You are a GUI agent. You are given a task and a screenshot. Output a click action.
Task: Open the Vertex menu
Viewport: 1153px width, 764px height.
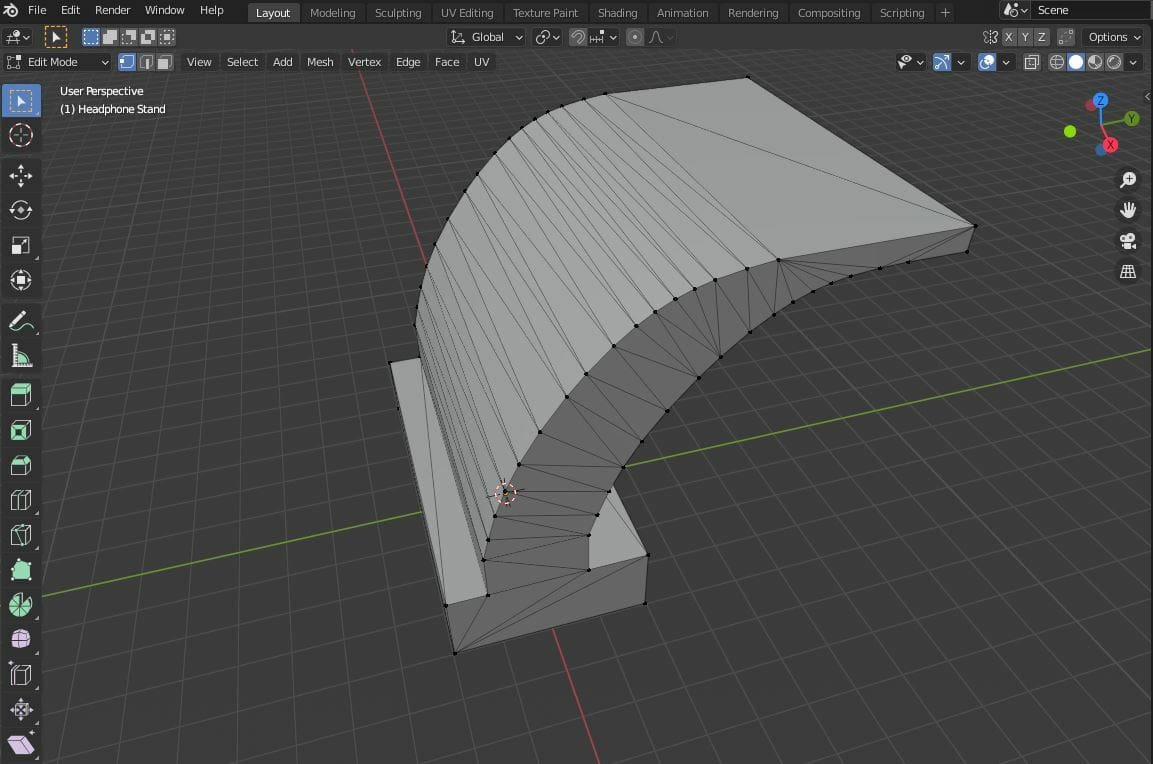tap(364, 62)
